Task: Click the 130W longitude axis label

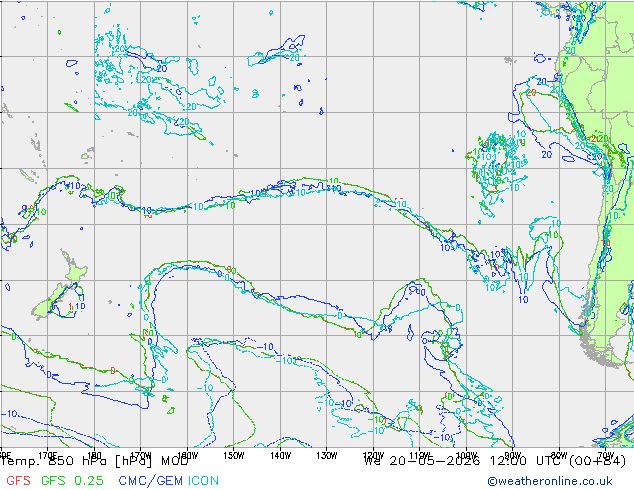Action: (x=327, y=456)
